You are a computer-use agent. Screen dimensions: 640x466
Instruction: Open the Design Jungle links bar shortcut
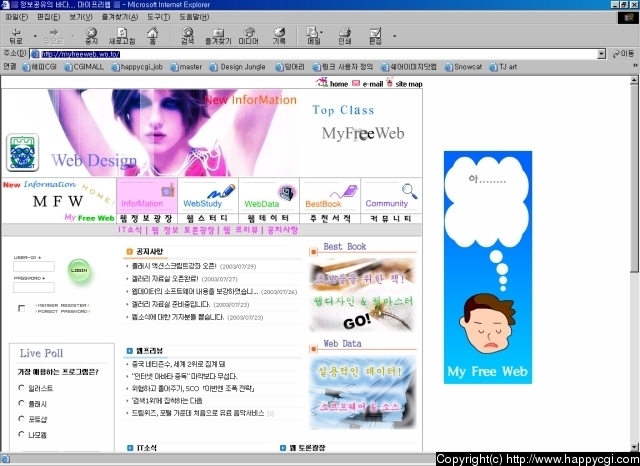[x=238, y=67]
